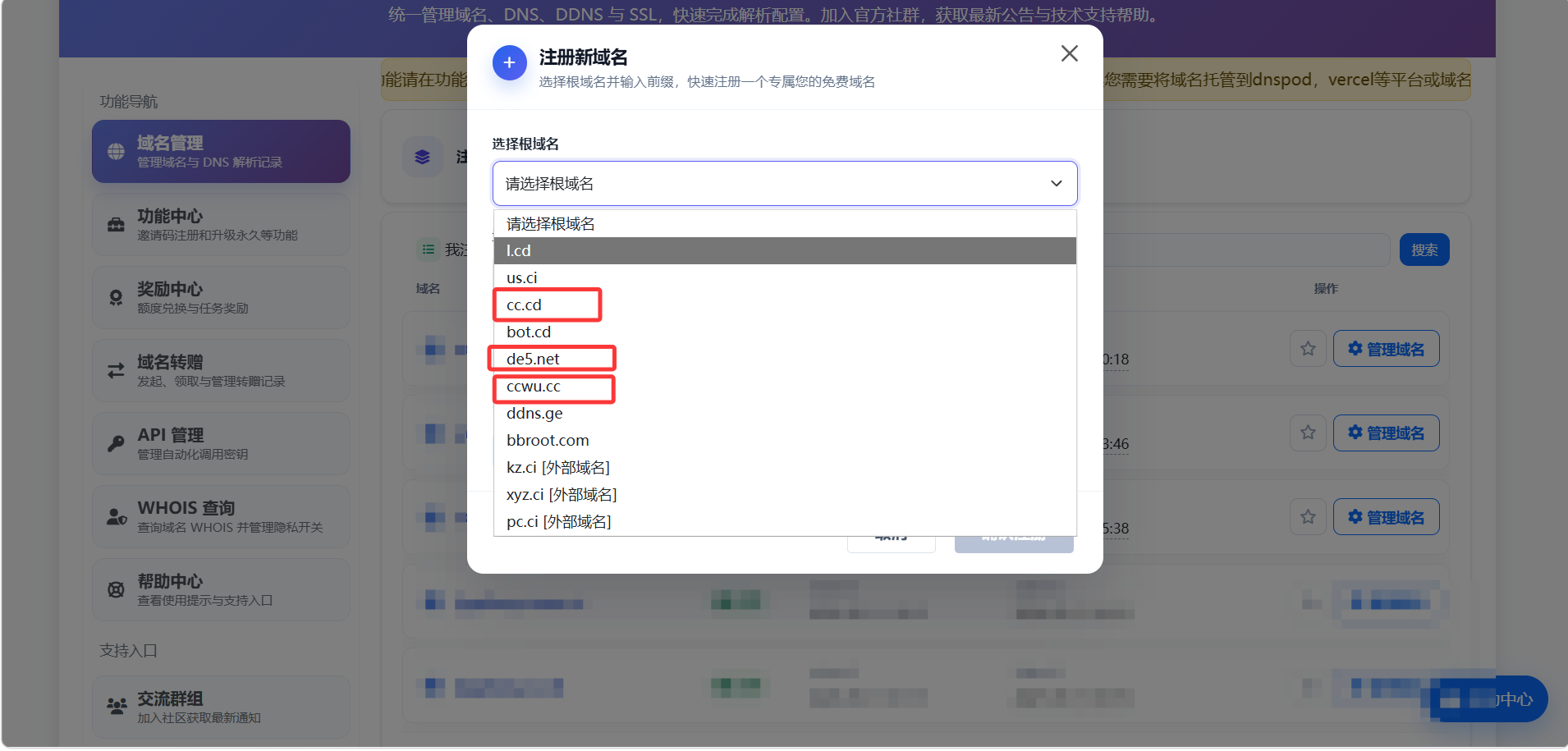Open 帮助中心 sidebar item

point(221,589)
